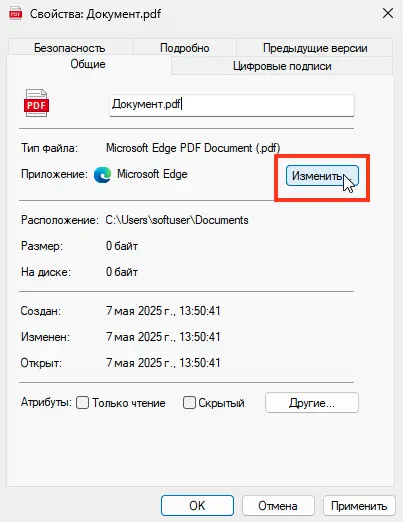Click the Microsoft Edge application name text

click(152, 174)
